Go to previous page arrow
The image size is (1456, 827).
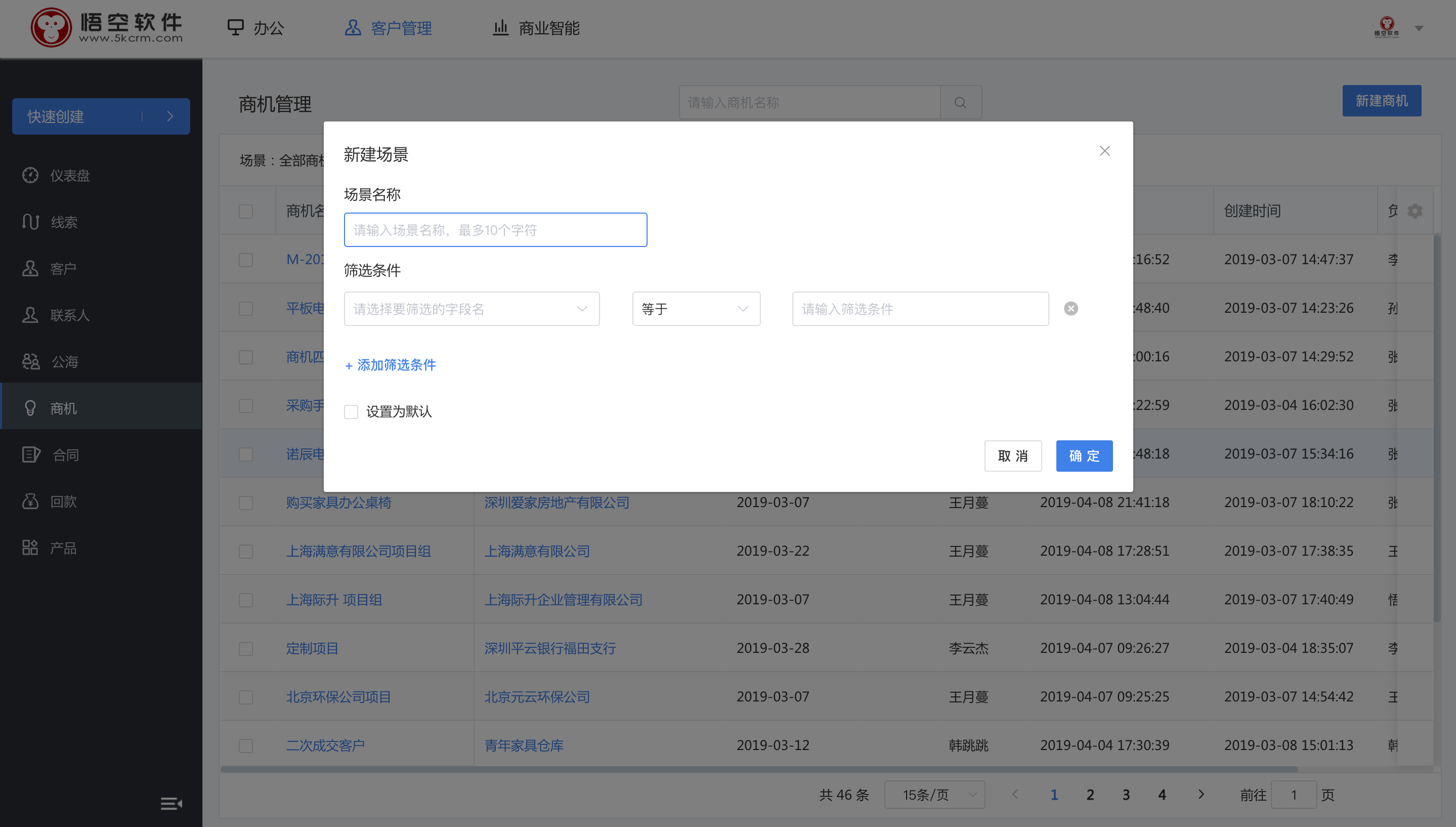[1015, 794]
